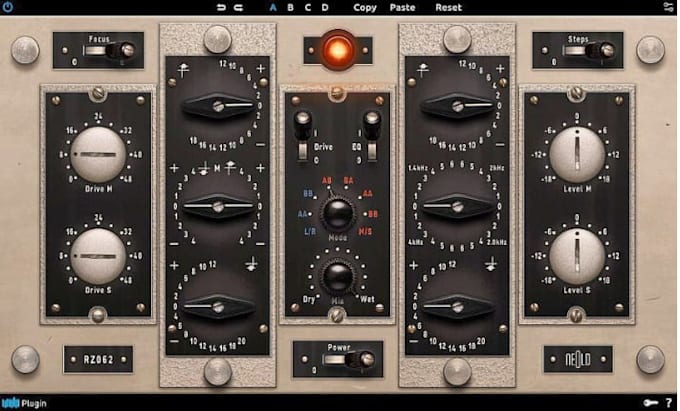Click the Reset button

(448, 7)
